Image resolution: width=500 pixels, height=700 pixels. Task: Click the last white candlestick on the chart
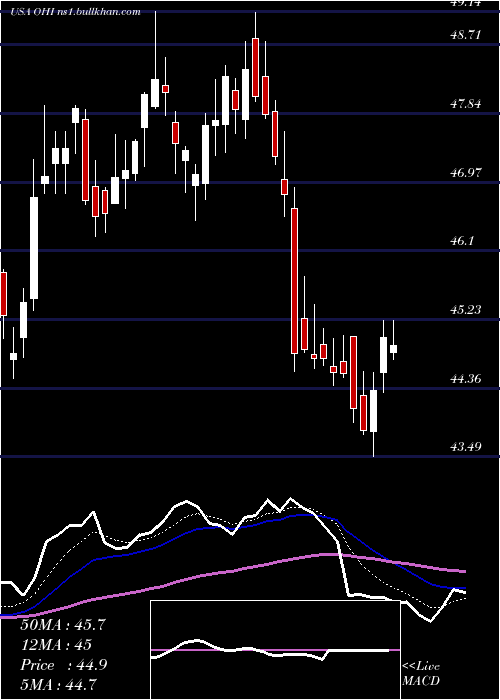tap(393, 349)
